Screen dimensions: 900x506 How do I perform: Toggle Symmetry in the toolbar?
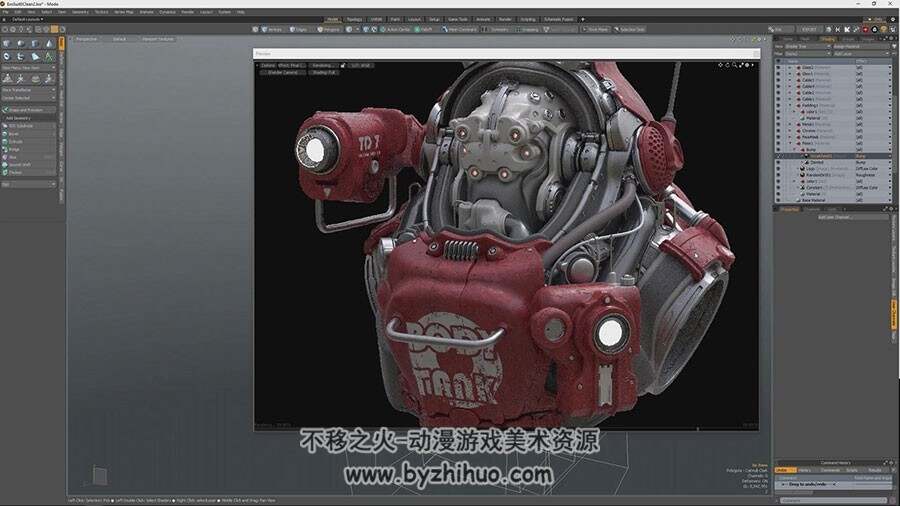coord(496,29)
